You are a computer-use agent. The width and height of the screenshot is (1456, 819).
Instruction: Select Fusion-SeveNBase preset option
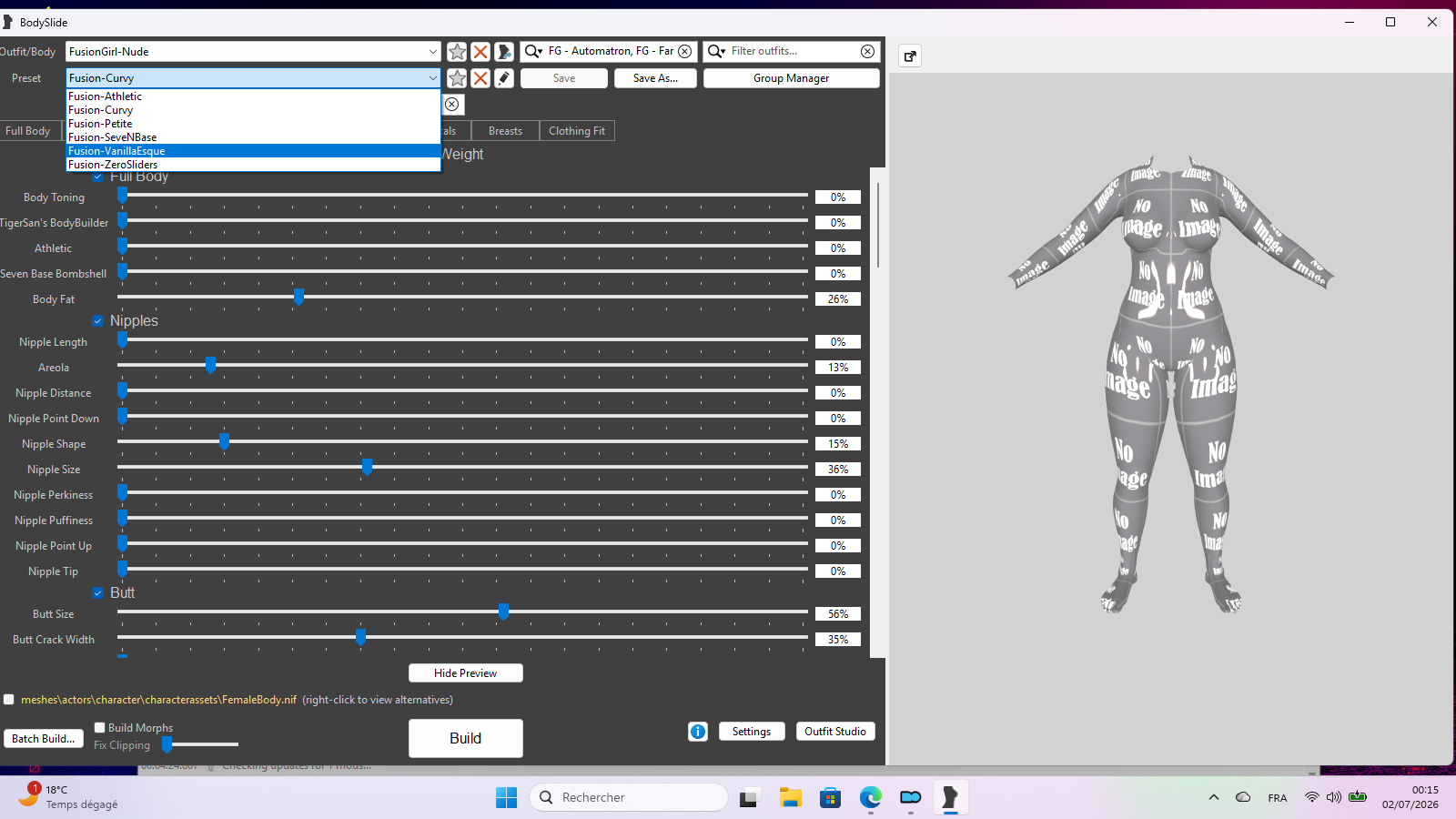pos(253,137)
